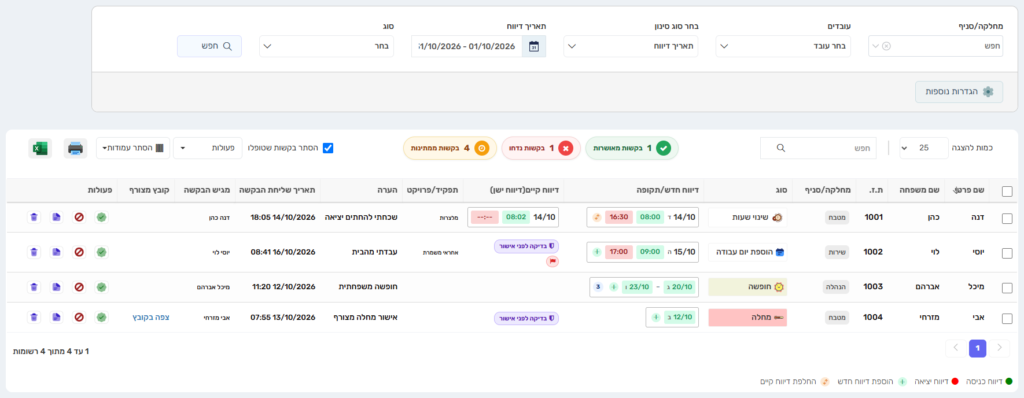Change display quantity dropdown showing 25
This screenshot has width=1024, height=398.
tap(923, 148)
